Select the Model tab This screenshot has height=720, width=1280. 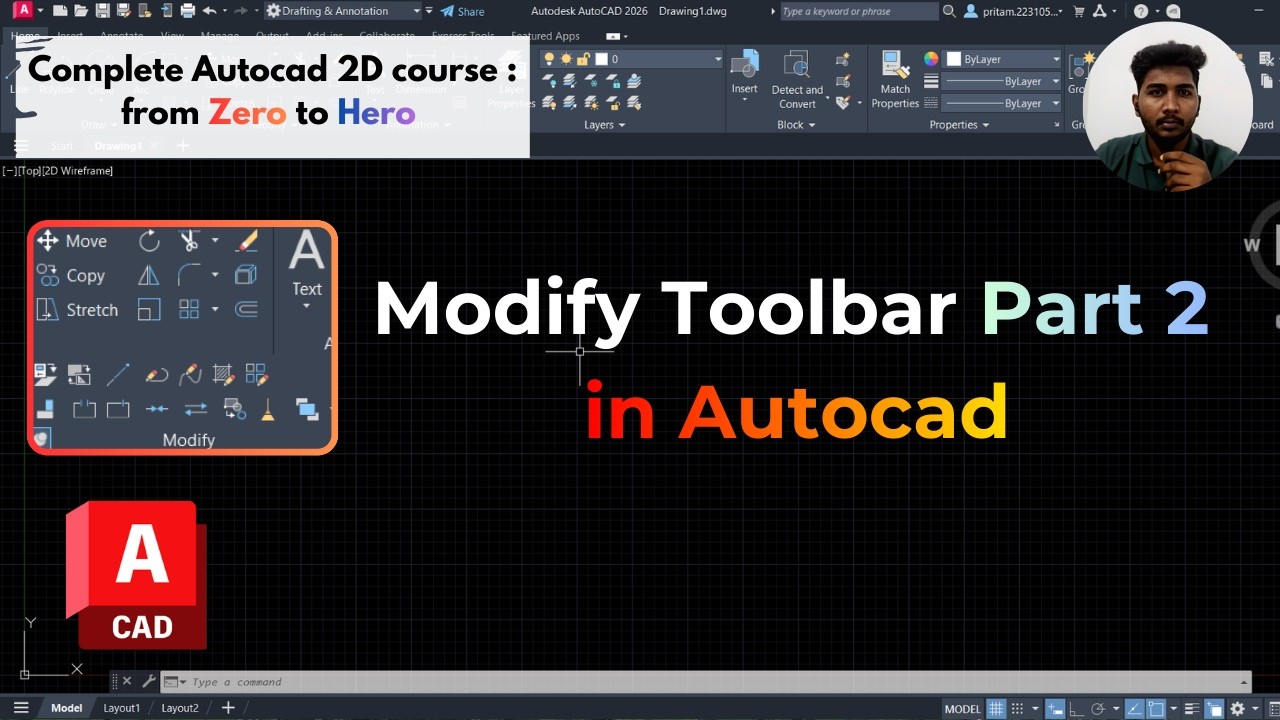[66, 708]
